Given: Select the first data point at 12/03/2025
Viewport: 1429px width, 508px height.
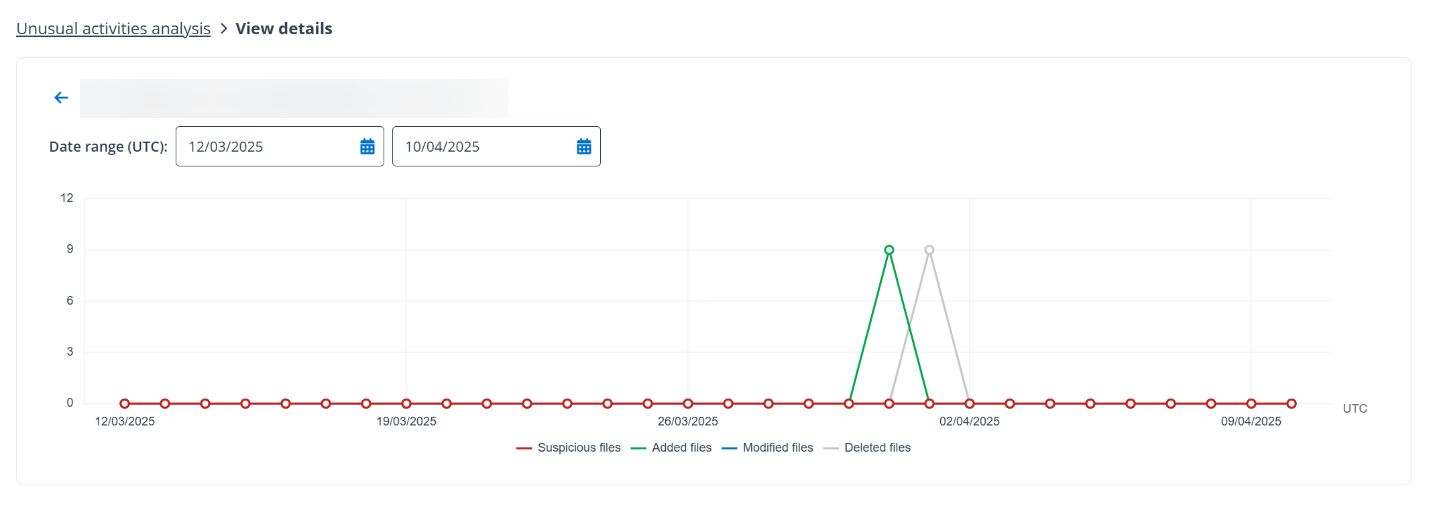Looking at the screenshot, I should [125, 404].
